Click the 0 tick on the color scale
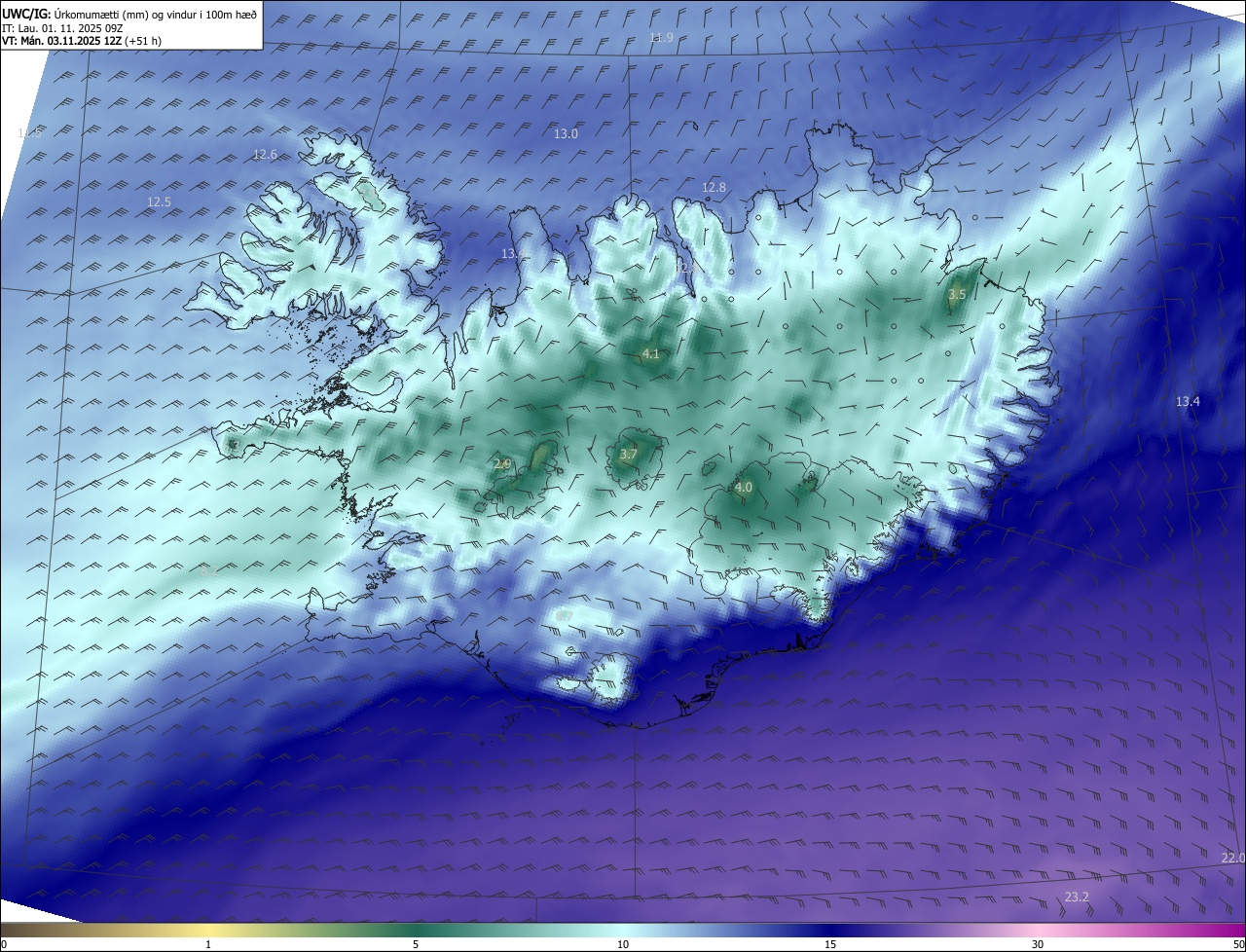1246x952 pixels. pyautogui.click(x=4, y=944)
